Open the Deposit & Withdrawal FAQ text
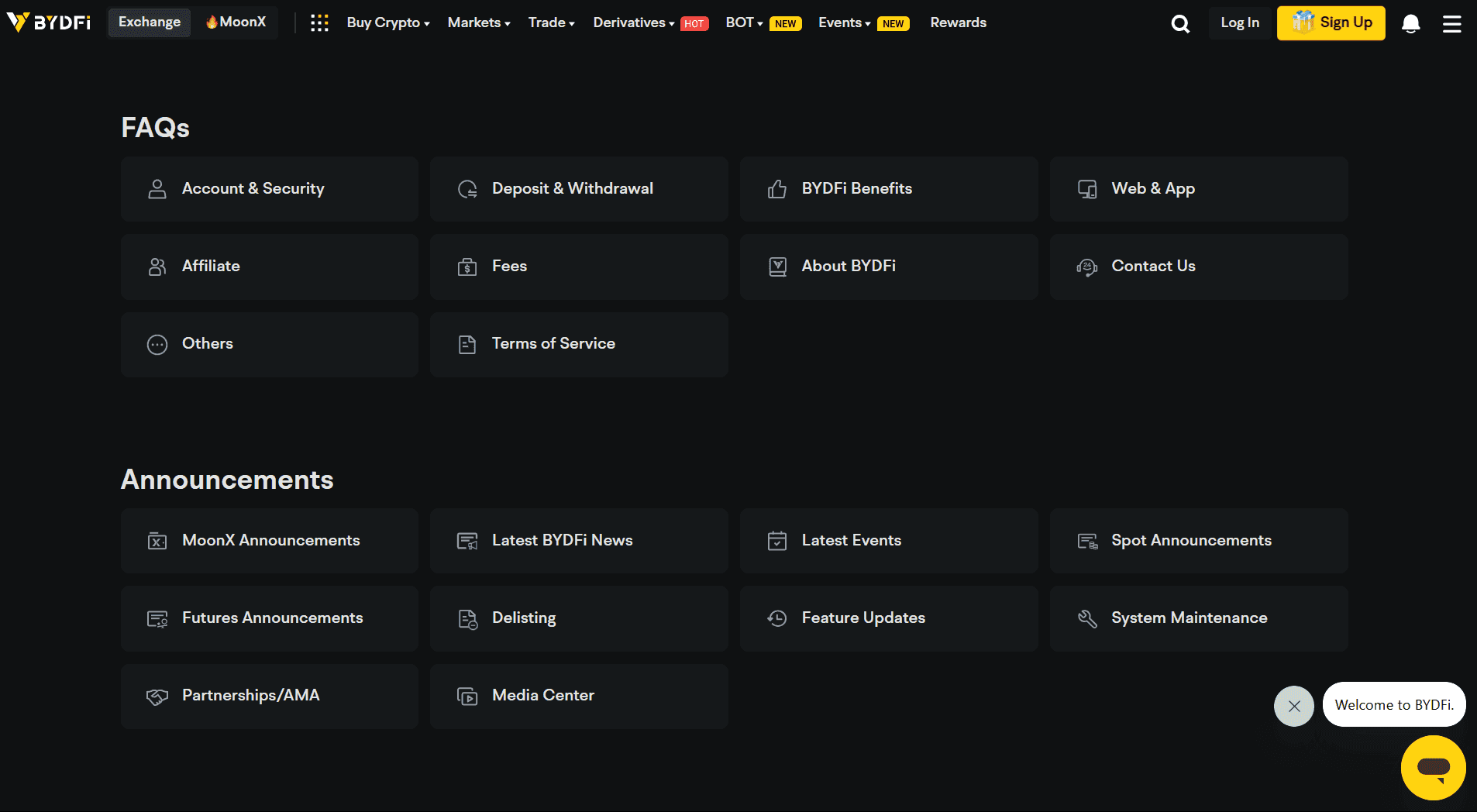This screenshot has height=812, width=1477. click(573, 188)
